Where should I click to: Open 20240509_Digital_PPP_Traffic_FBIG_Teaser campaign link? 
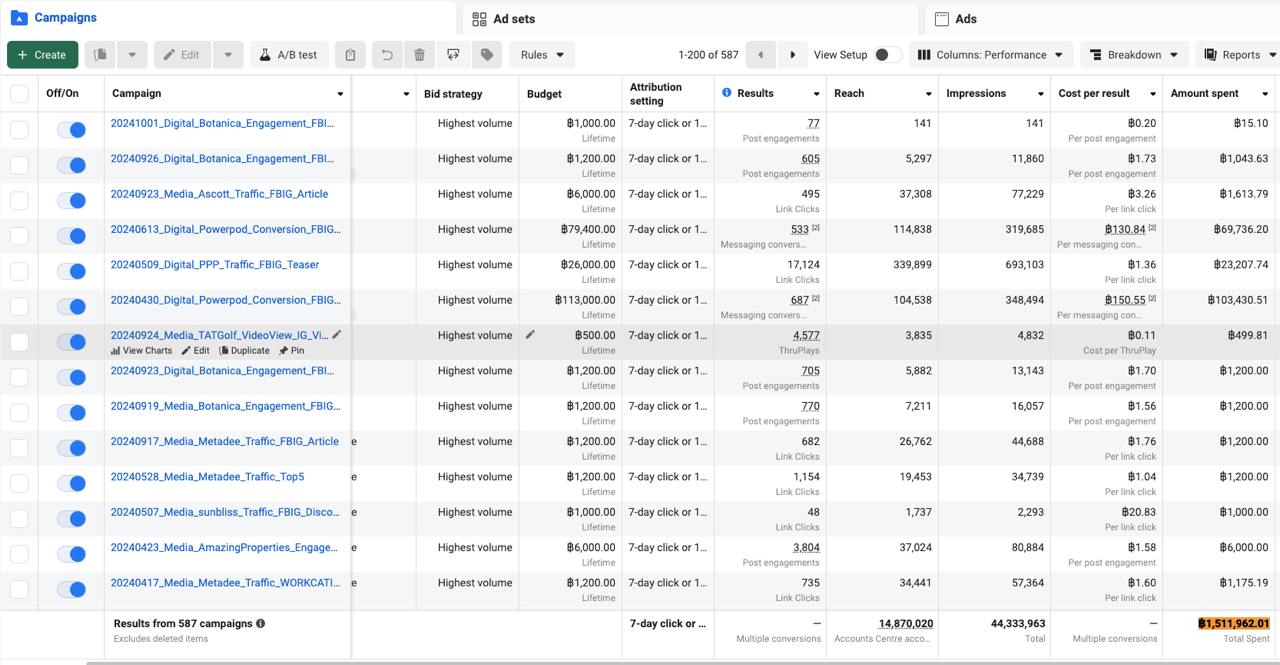(215, 265)
